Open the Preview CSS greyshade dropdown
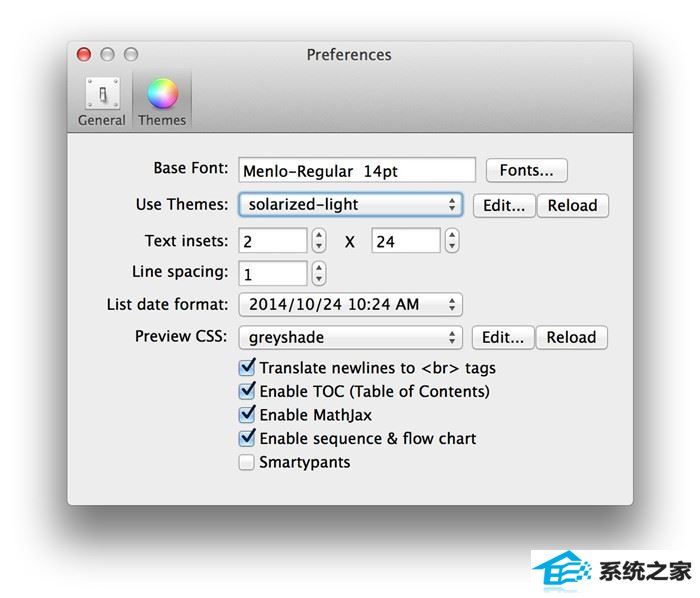The height and width of the screenshot is (598, 700). 350,337
